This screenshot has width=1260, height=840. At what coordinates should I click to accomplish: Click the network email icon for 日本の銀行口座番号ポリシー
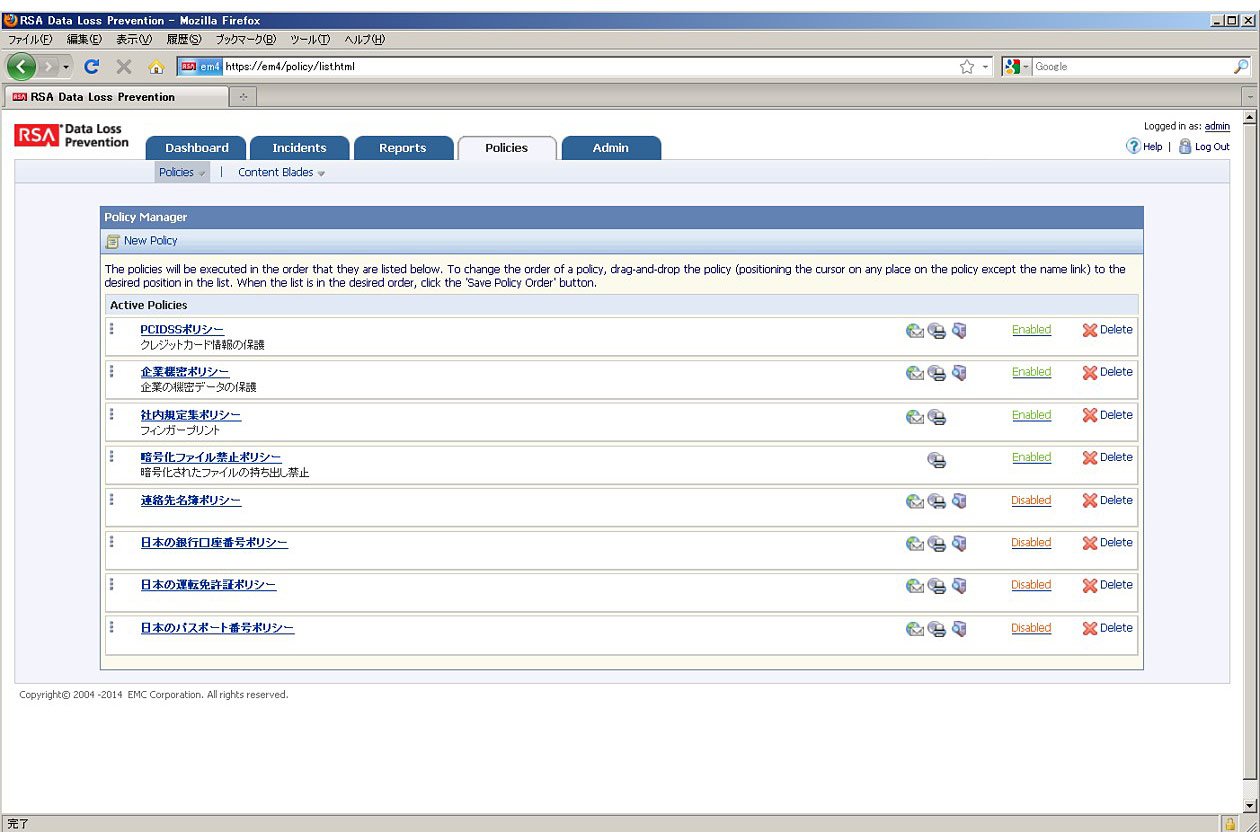(914, 544)
